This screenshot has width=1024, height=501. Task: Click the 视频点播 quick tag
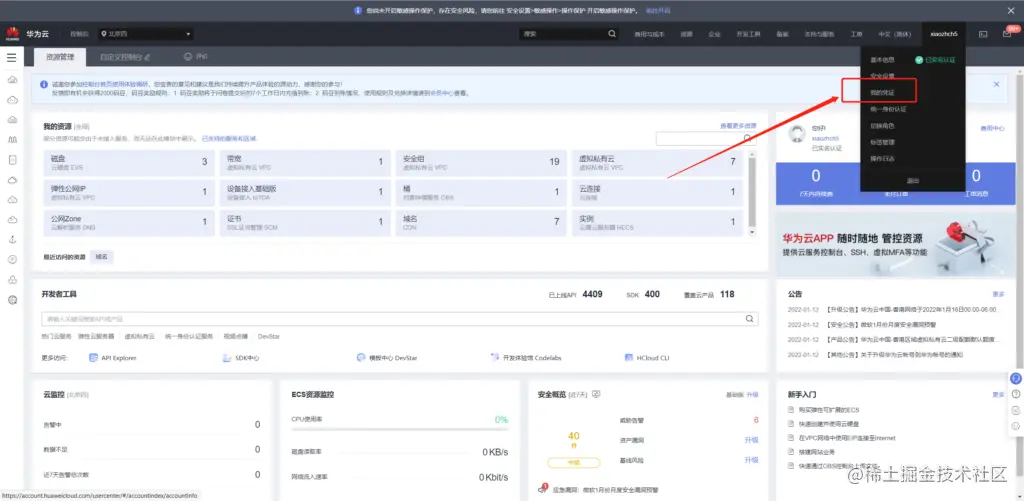236,336
